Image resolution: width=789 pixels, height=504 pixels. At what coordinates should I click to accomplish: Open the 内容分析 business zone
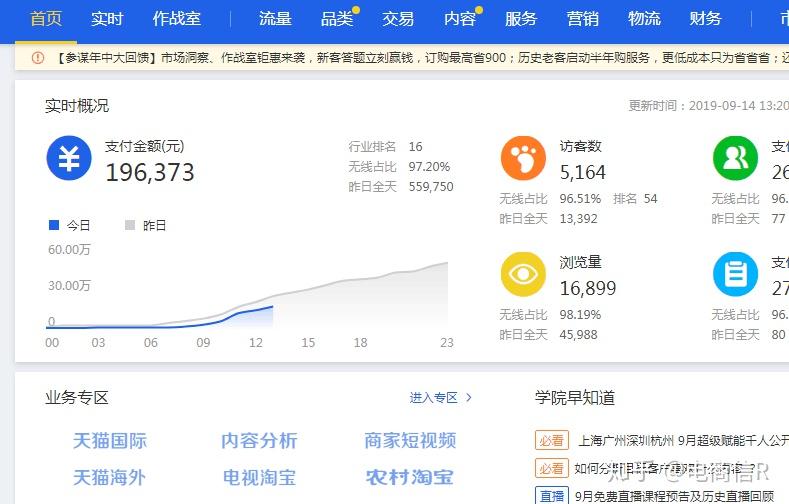(259, 441)
